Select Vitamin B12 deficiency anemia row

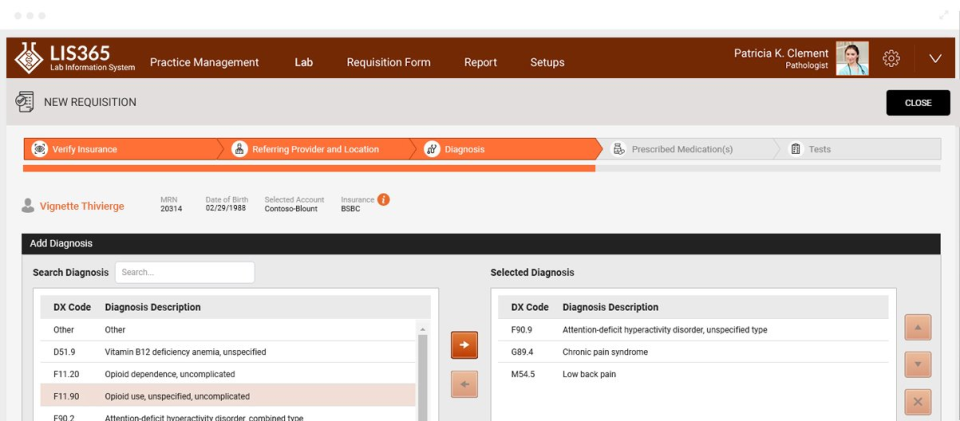click(x=228, y=352)
